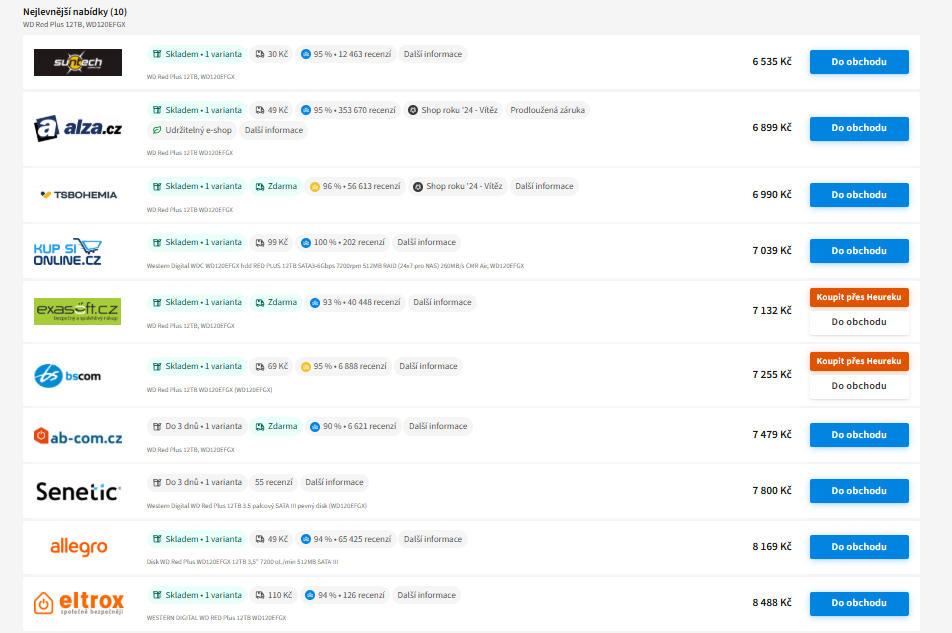Open allegro's 65 425 recenzí rating

coord(346,539)
